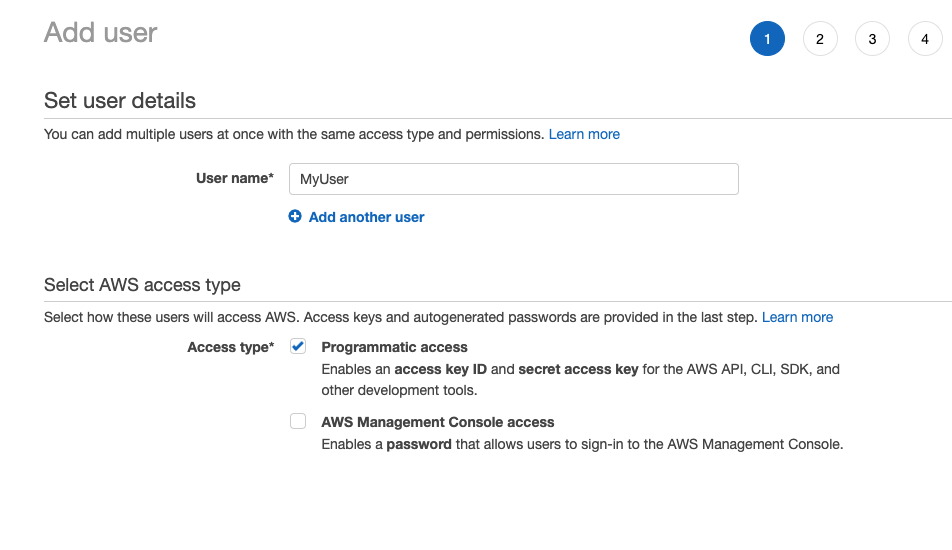Click the Set user details section heading
This screenshot has width=952, height=550.
pyautogui.click(x=120, y=101)
